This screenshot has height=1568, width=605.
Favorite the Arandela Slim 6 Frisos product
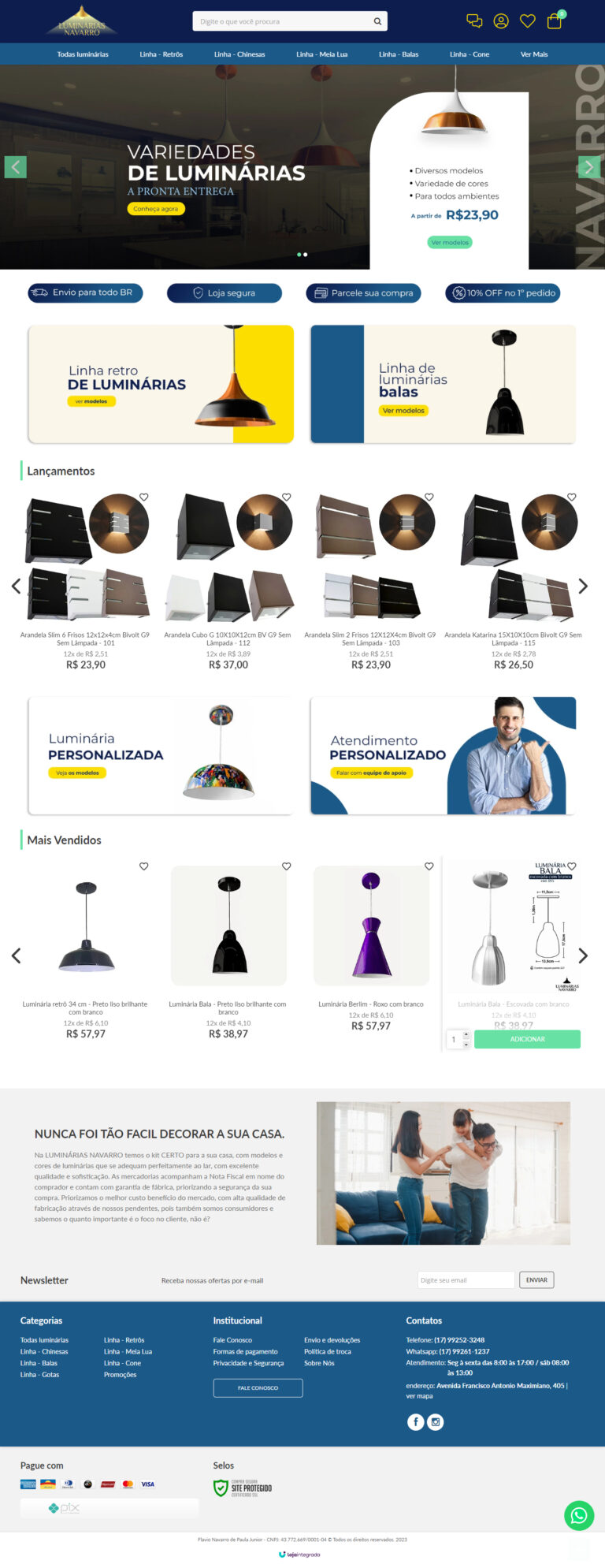point(144,497)
